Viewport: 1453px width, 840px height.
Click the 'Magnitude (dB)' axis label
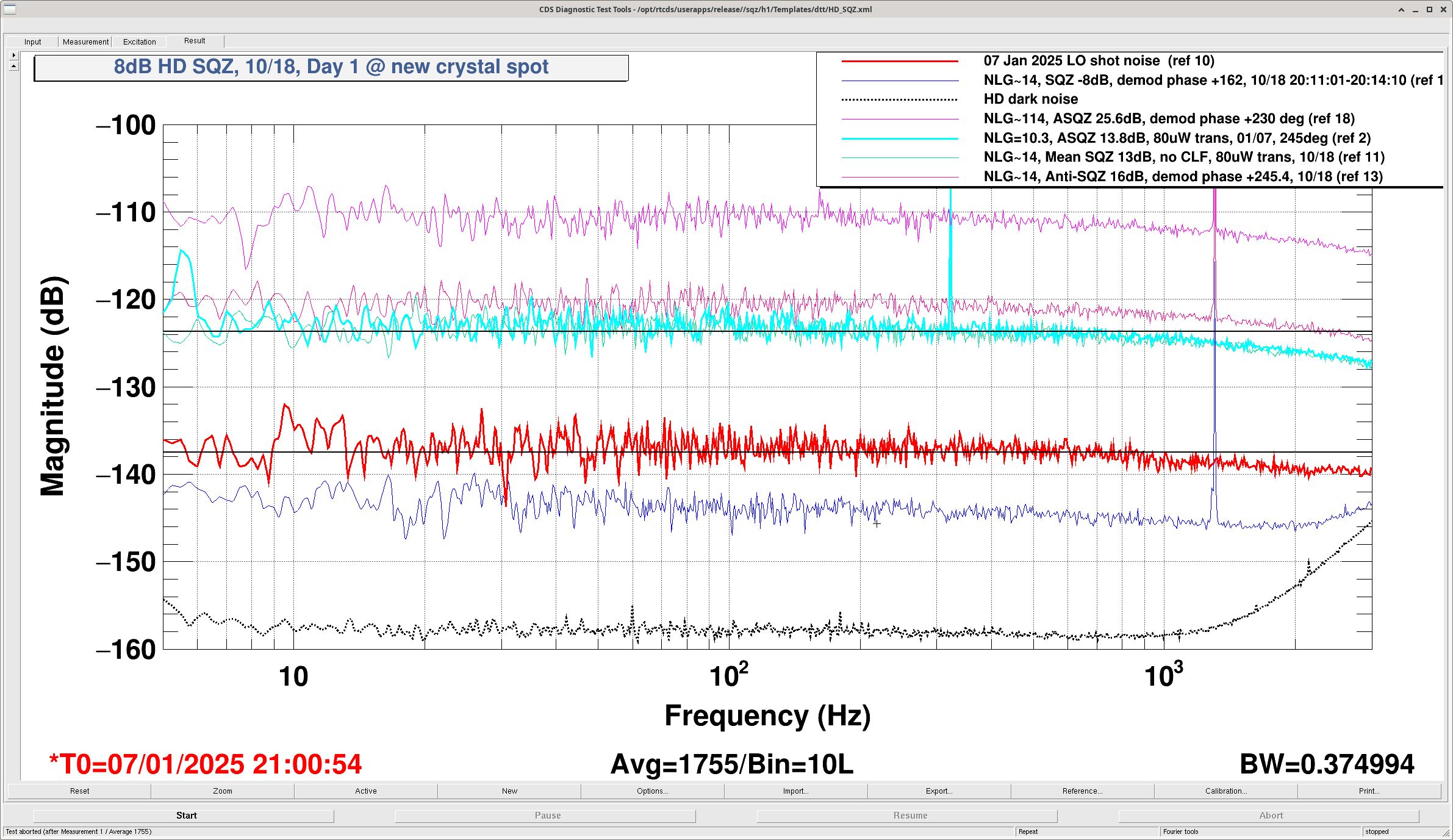coord(52,387)
